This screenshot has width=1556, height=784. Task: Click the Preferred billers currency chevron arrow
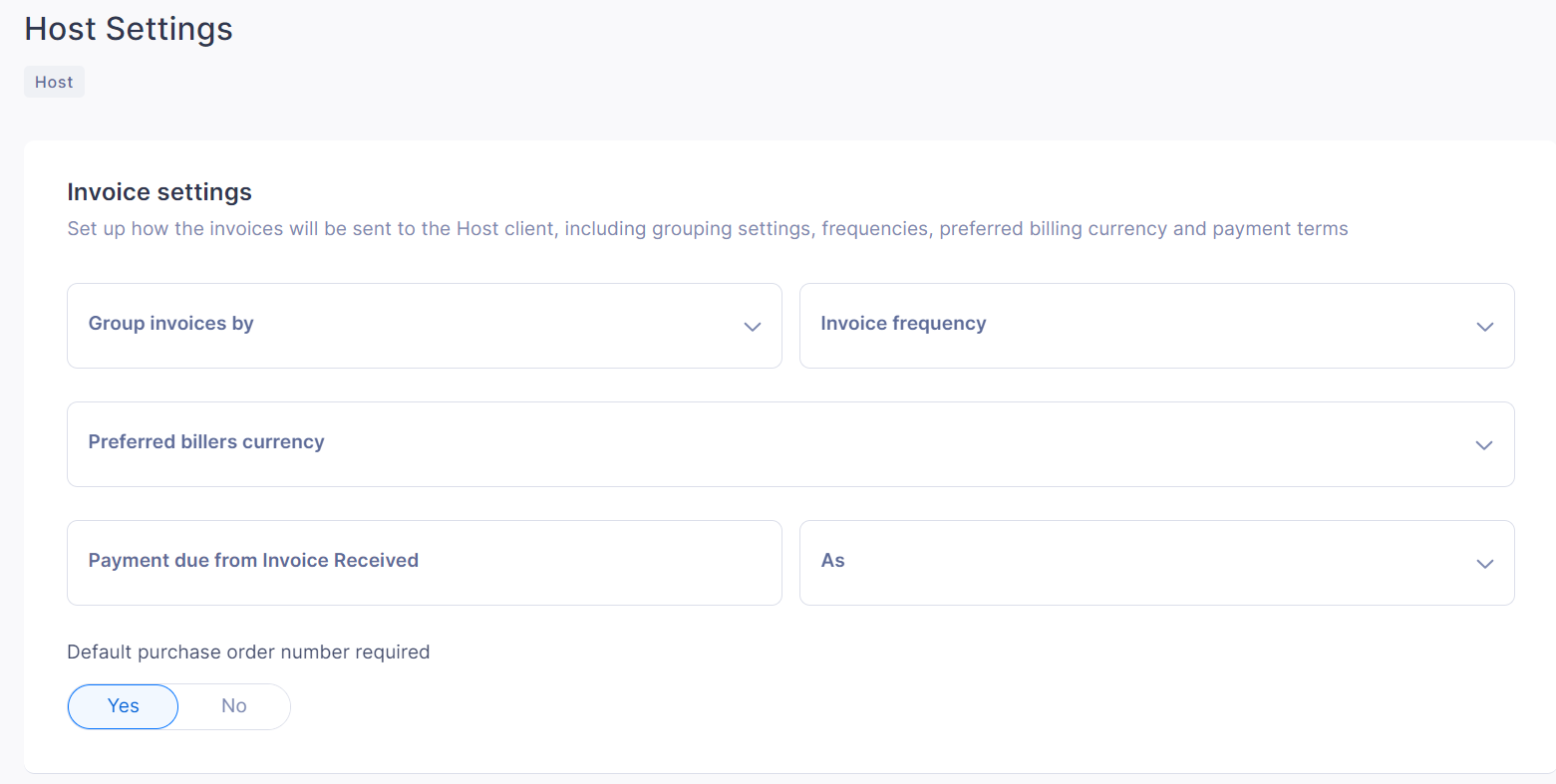pyautogui.click(x=1484, y=445)
